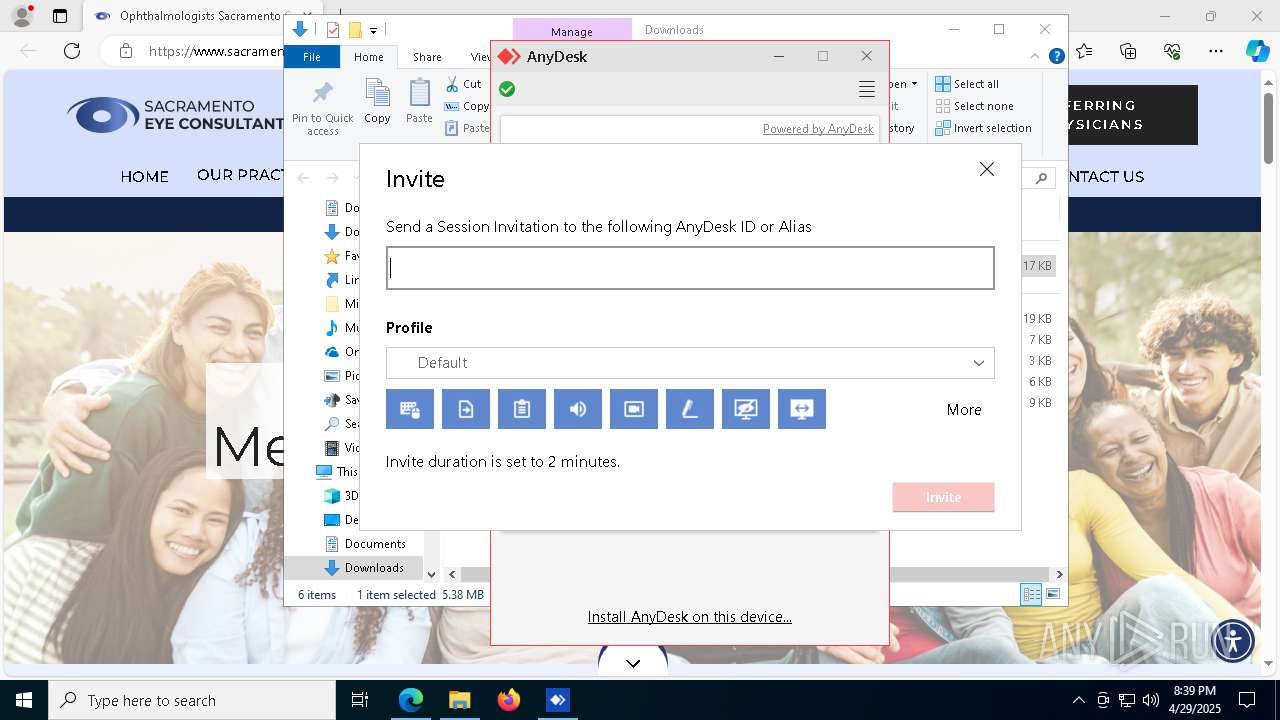Image resolution: width=1280 pixels, height=720 pixels.
Task: Click Explorer search magnifier icon
Action: 1041,178
